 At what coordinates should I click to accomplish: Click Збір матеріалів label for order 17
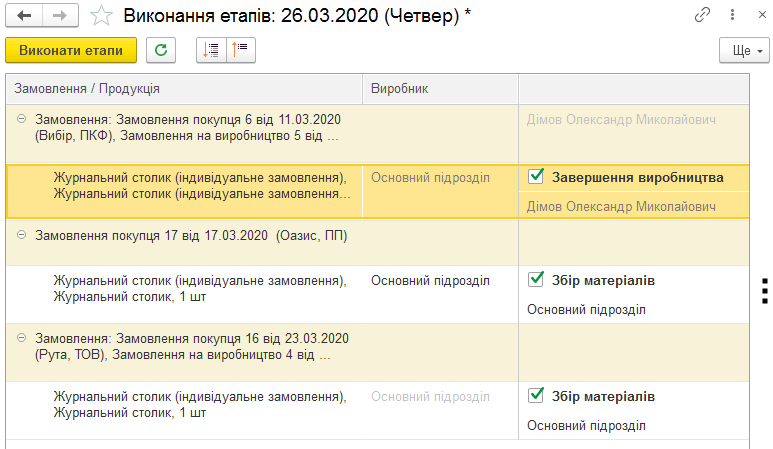(x=603, y=281)
